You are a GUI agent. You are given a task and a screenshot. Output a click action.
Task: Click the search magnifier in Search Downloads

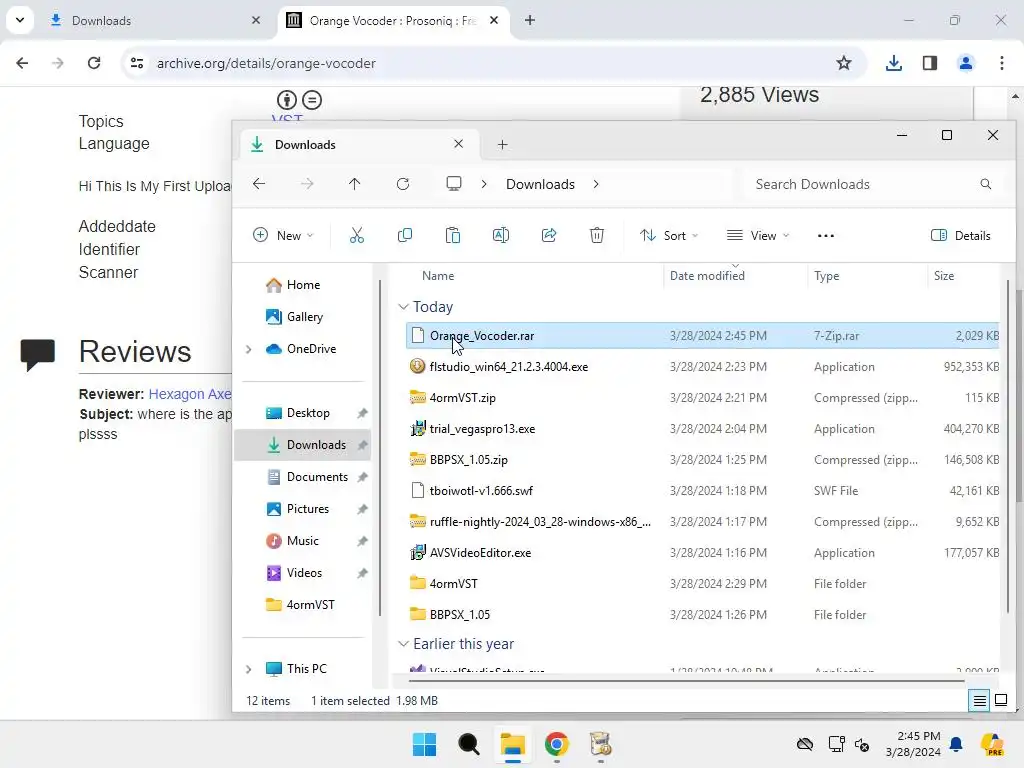[985, 184]
